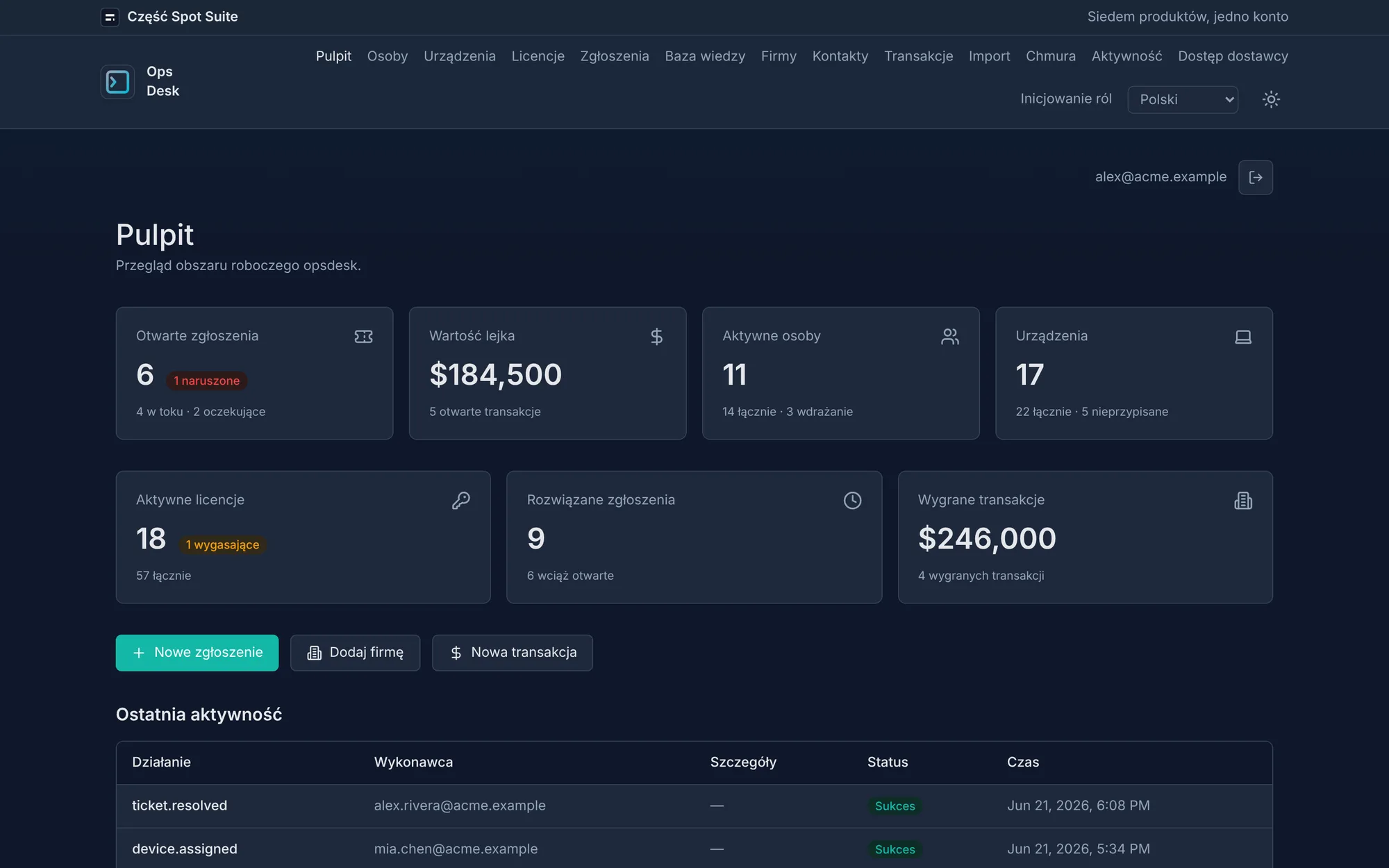Screen dimensions: 1389x868
Task: Open the Import page
Action: pos(990,56)
